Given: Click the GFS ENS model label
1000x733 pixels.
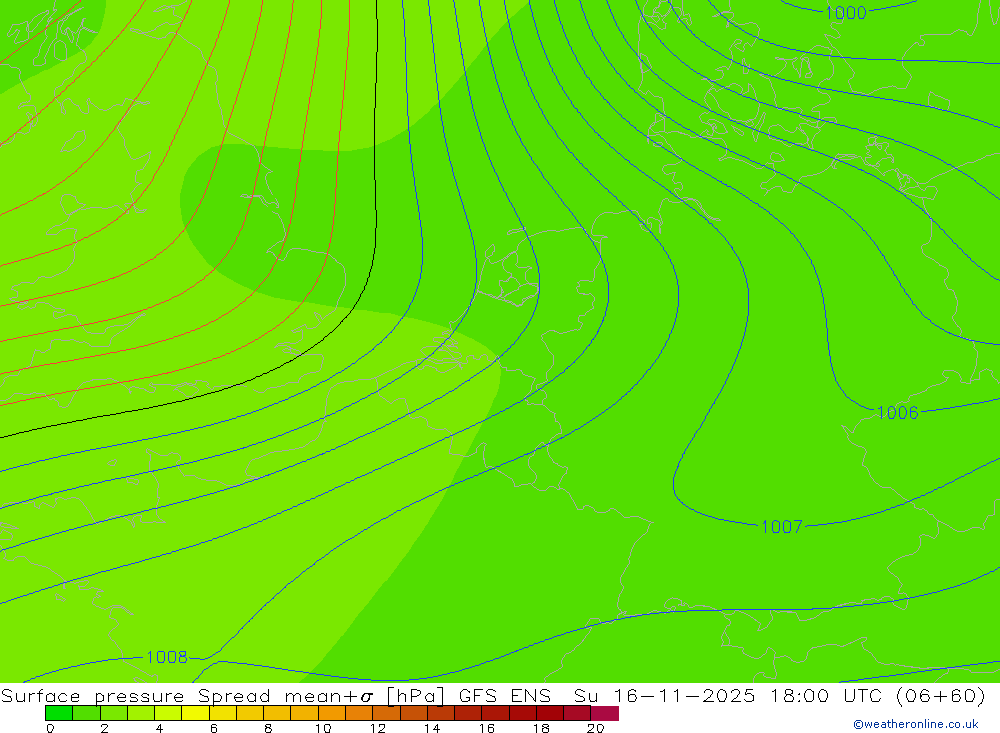Looking at the screenshot, I should (504, 695).
